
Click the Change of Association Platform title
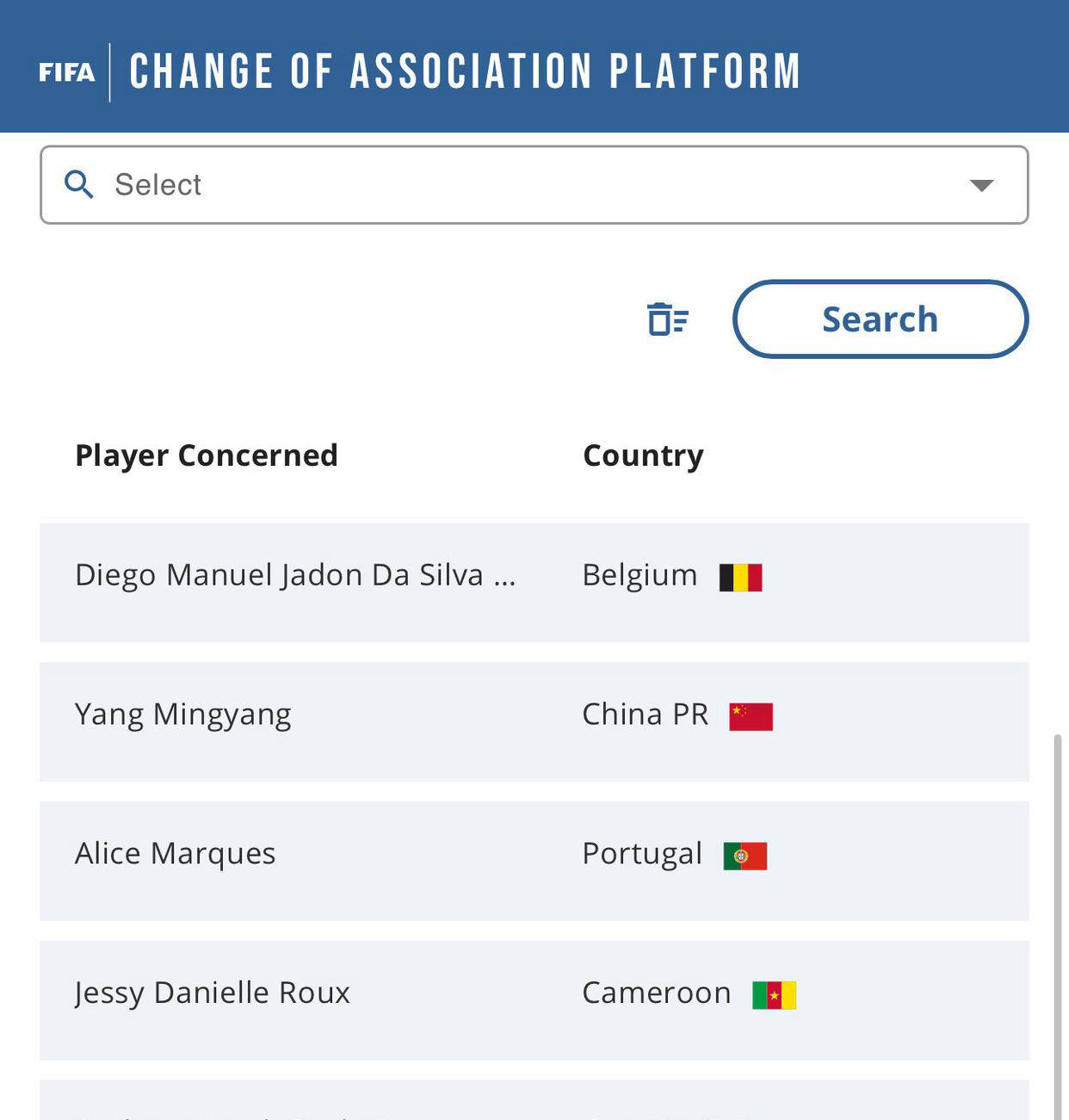point(465,71)
